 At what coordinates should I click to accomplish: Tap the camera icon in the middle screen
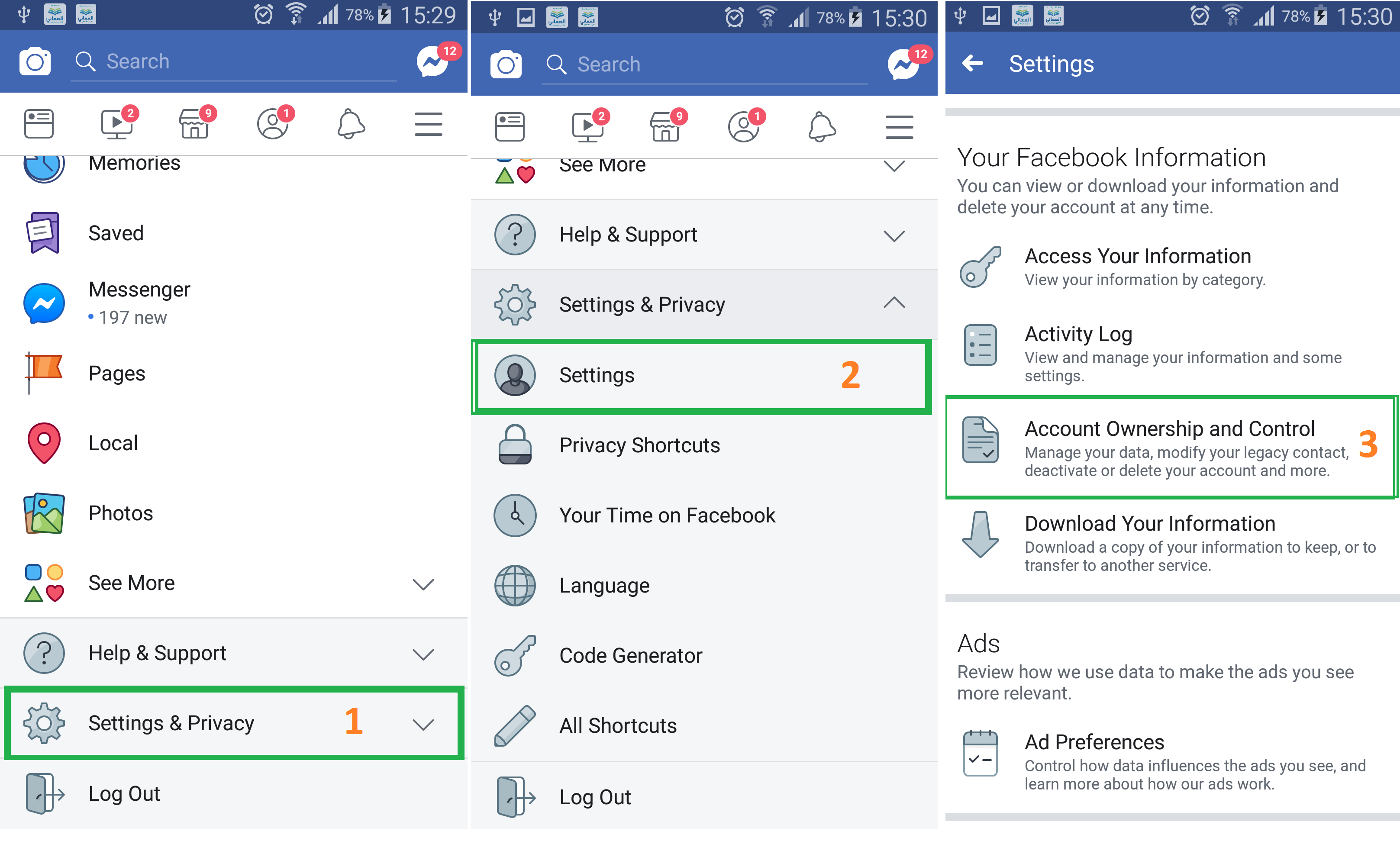(506, 64)
